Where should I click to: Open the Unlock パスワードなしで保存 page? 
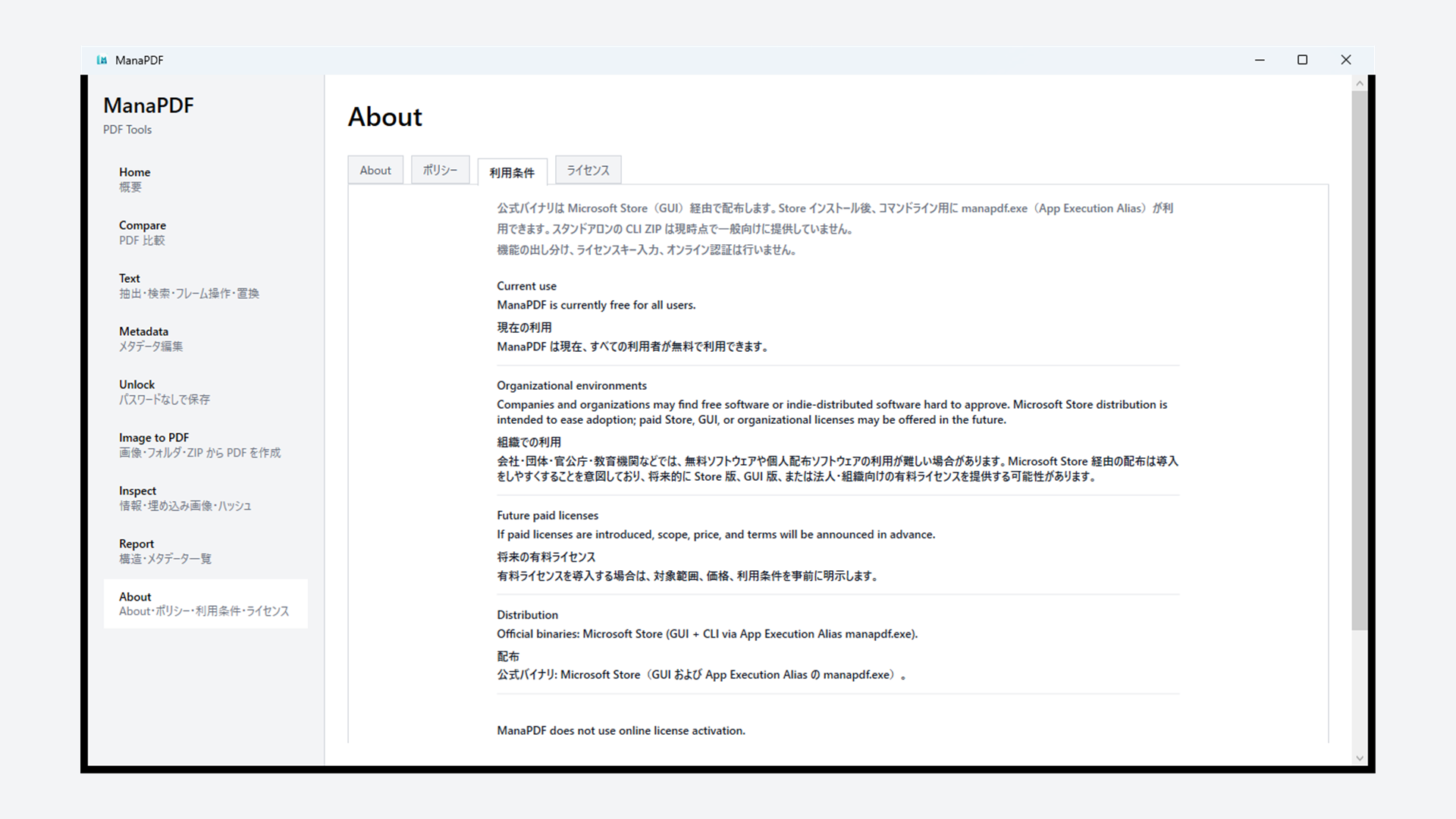click(206, 392)
